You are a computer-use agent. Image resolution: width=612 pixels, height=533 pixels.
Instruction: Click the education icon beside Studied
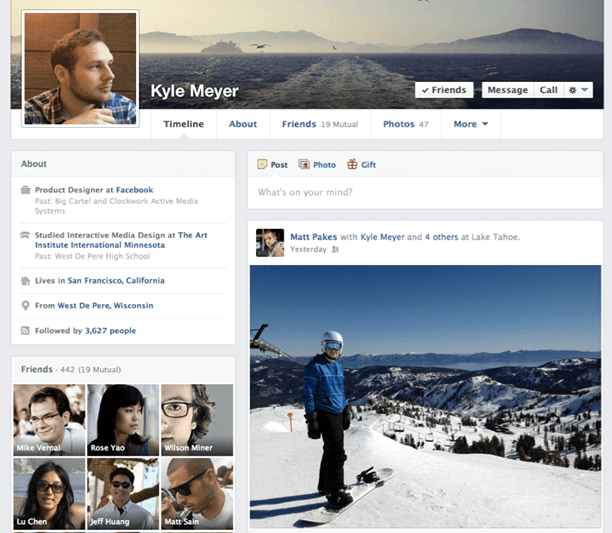tap(25, 235)
